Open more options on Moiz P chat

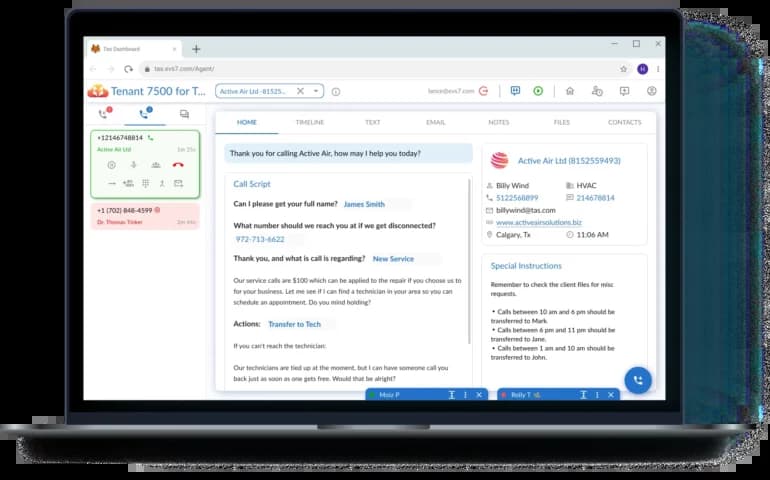(466, 395)
